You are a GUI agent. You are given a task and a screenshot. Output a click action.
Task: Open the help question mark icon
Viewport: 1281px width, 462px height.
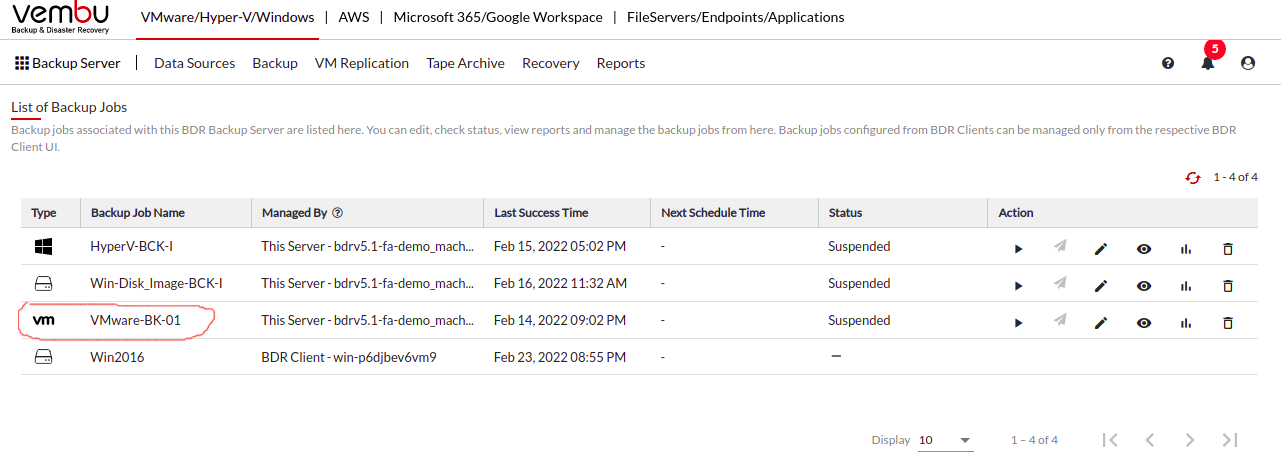[x=1168, y=63]
